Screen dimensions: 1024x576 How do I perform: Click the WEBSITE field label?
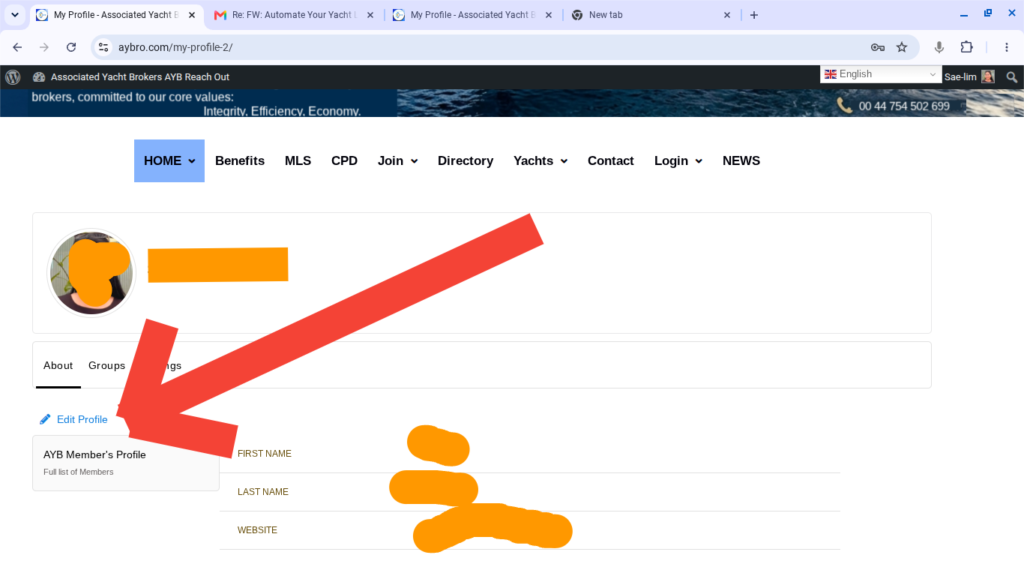[x=257, y=530]
